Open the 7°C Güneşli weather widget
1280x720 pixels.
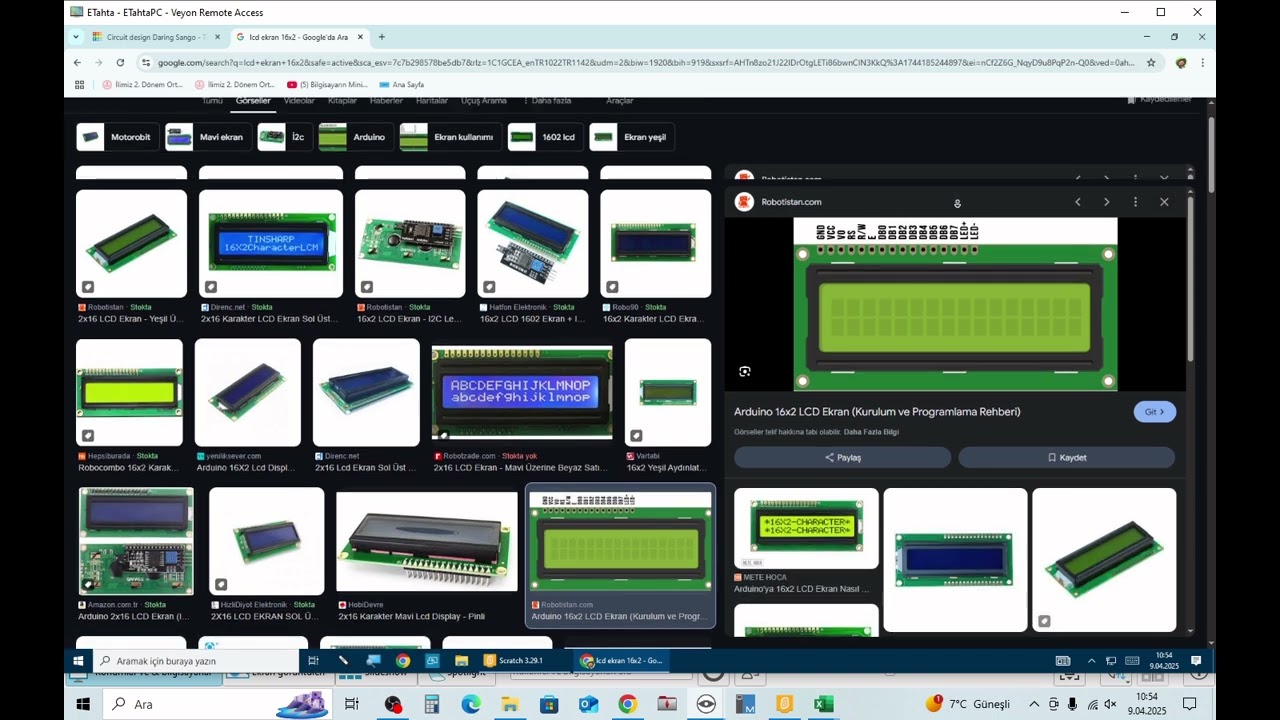click(x=968, y=704)
